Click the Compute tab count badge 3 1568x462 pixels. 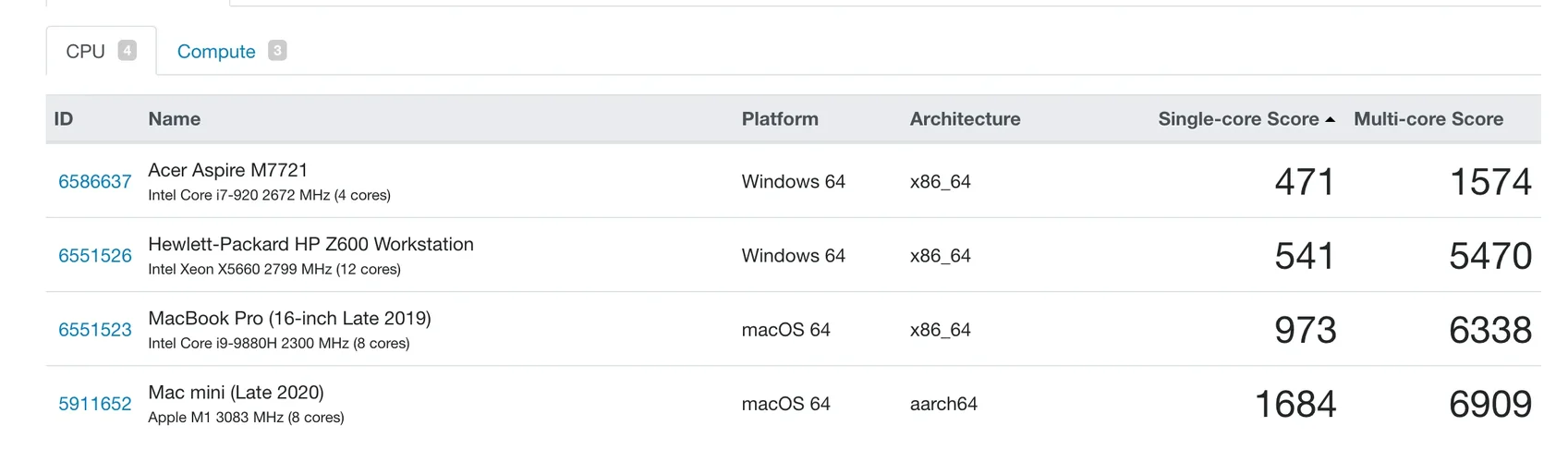coord(277,51)
